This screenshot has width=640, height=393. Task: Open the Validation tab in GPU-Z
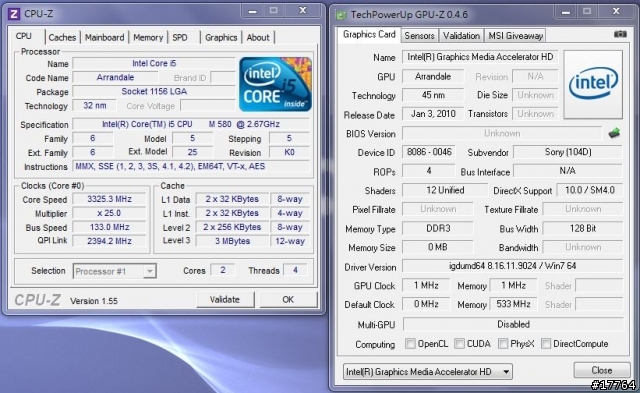[461, 36]
